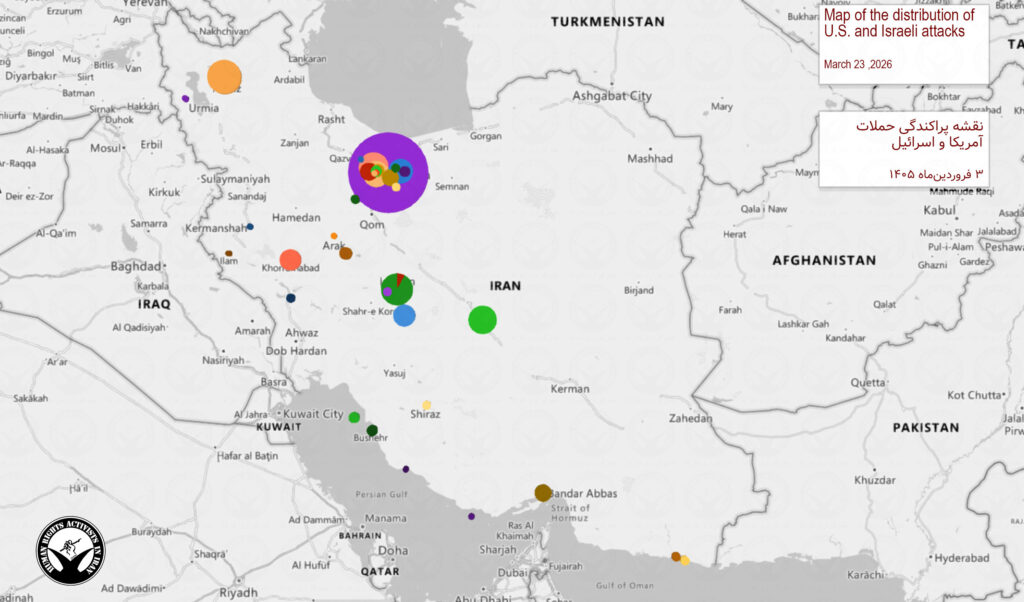Screen dimensions: 1024x602
Task: Click the orange dot on the southeastern coast
Action: (676, 556)
